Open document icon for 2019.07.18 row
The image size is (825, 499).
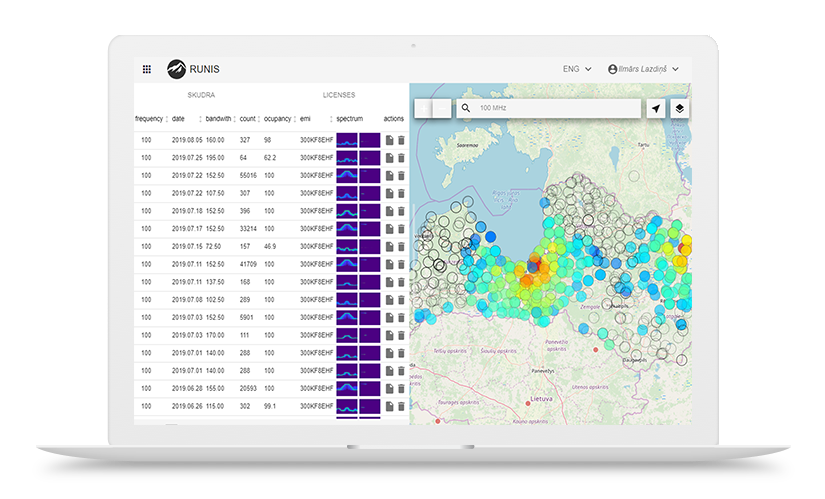click(390, 211)
